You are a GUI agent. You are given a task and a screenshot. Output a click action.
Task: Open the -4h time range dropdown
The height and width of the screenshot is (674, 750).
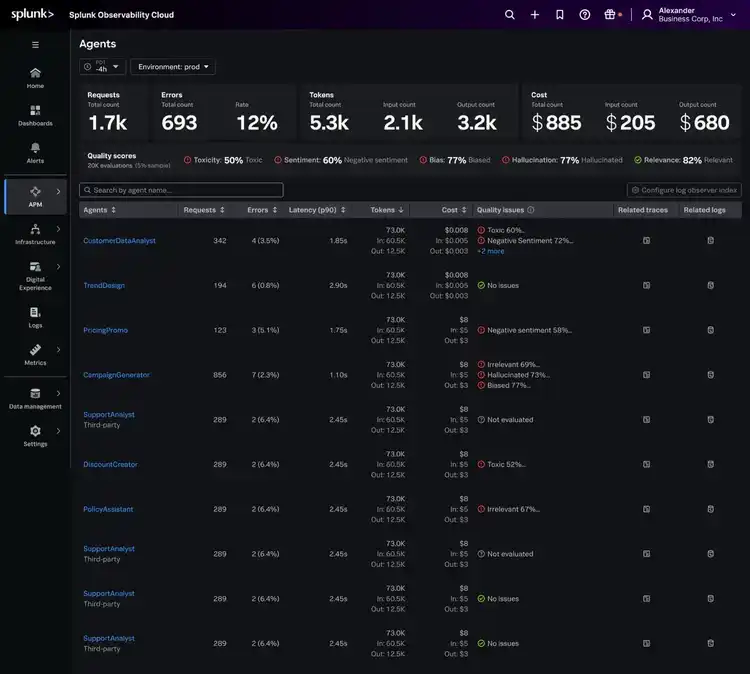(x=103, y=67)
